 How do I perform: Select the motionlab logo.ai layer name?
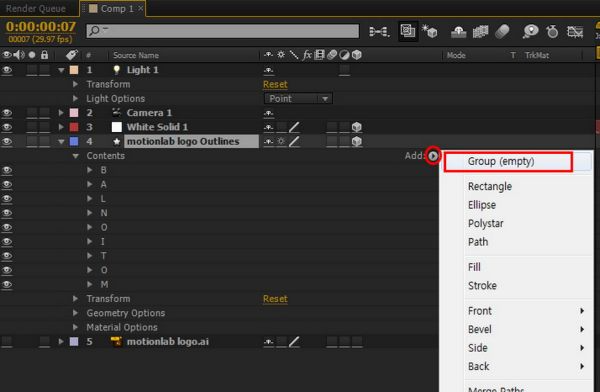168,341
